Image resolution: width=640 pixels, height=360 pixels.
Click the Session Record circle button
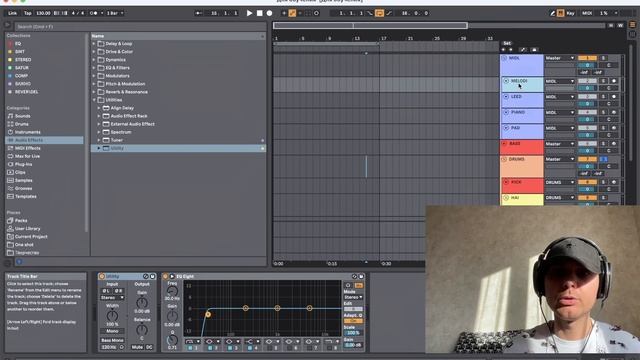click(x=316, y=13)
